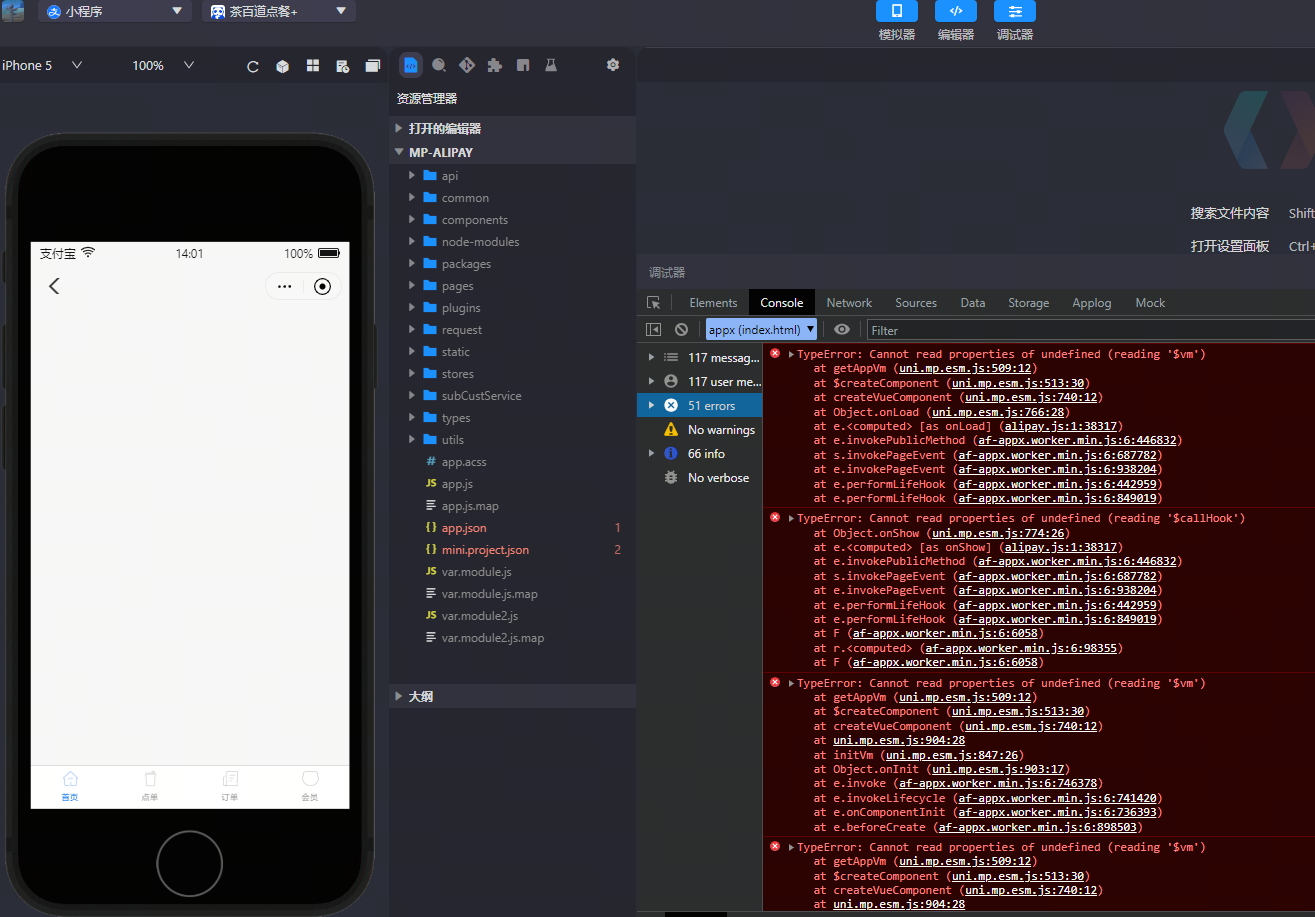Click the refresh icon in simulator toolbar
Viewport: 1315px width, 917px height.
[x=253, y=66]
